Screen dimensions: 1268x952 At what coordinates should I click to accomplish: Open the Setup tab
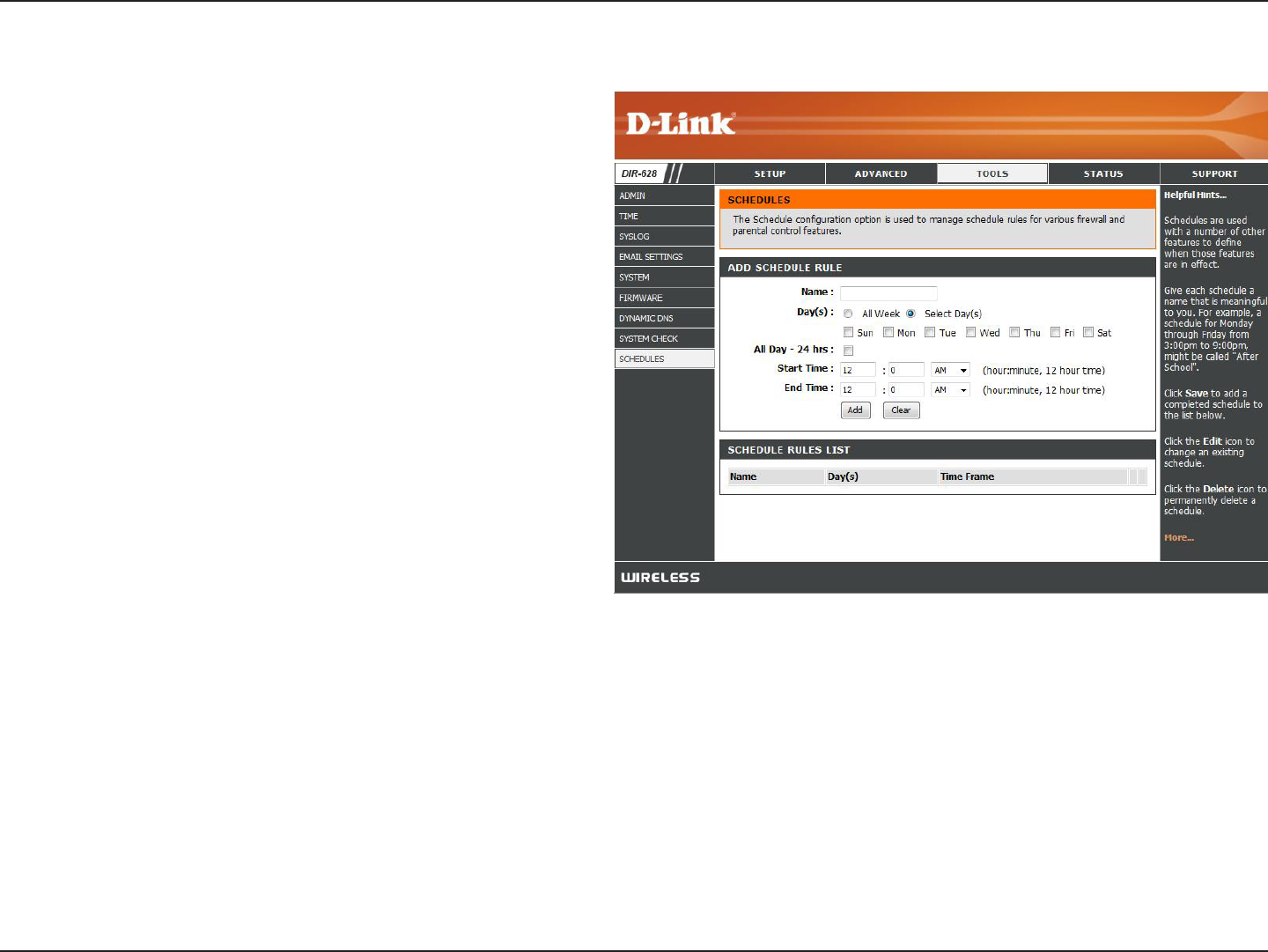770,173
